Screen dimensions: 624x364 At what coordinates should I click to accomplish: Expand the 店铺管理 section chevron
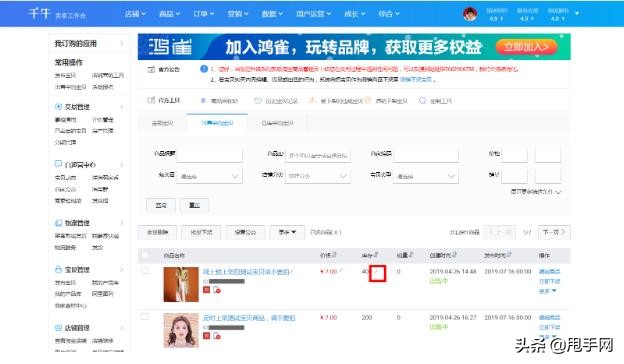pos(121,328)
